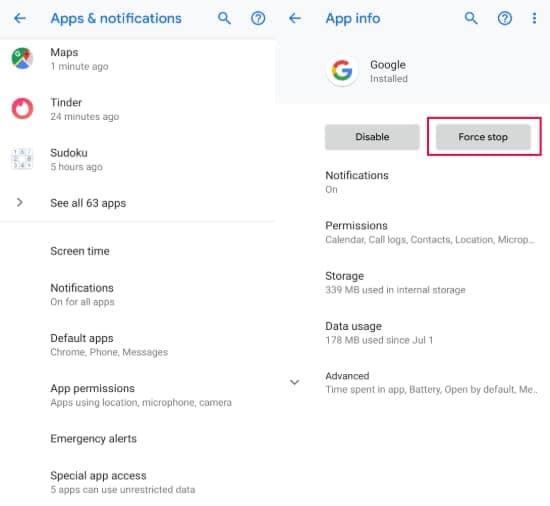Image resolution: width=550 pixels, height=506 pixels.
Task: Open Data usage 178 MB entry
Action: click(412, 332)
